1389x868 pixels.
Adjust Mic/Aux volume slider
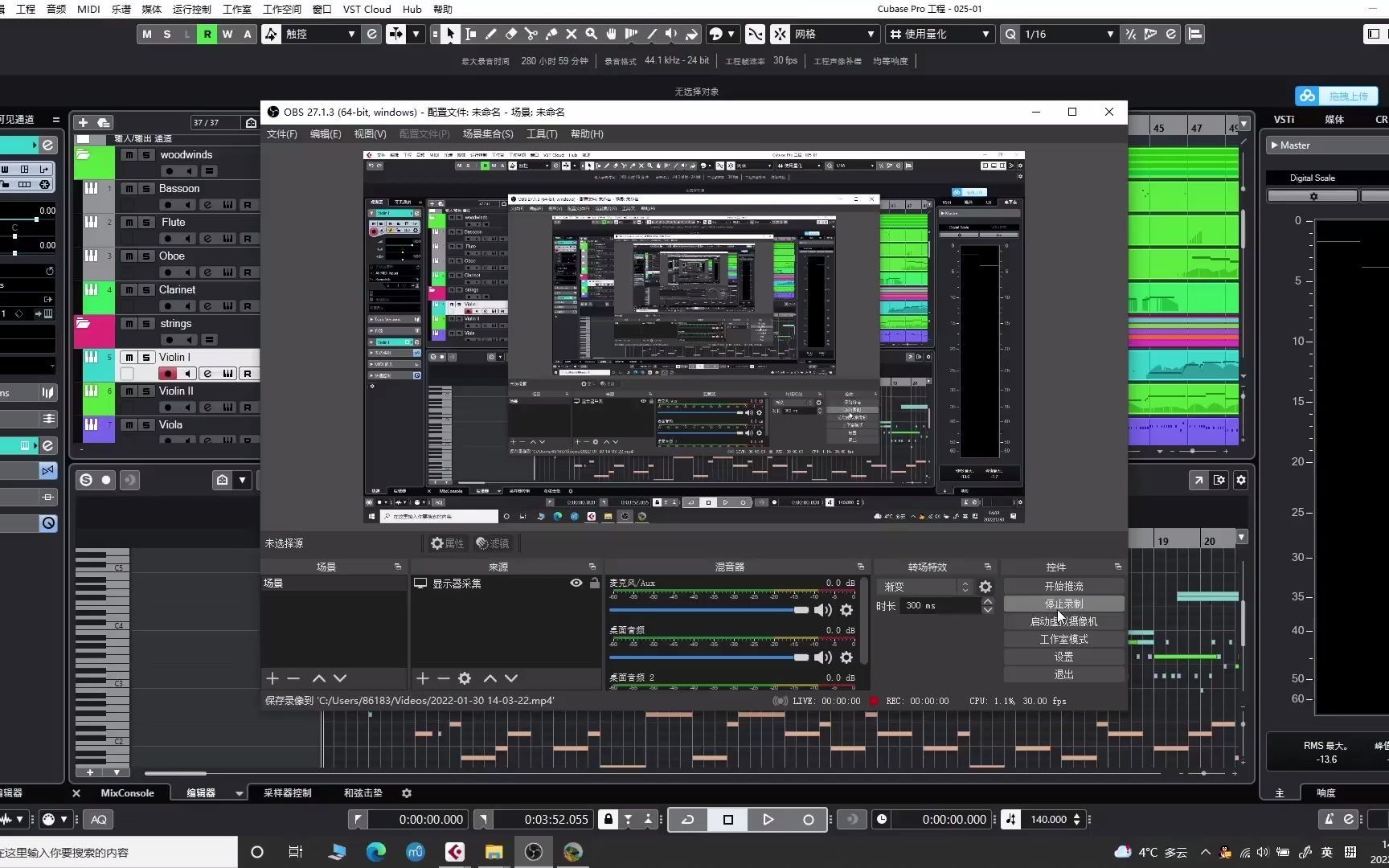[710, 610]
